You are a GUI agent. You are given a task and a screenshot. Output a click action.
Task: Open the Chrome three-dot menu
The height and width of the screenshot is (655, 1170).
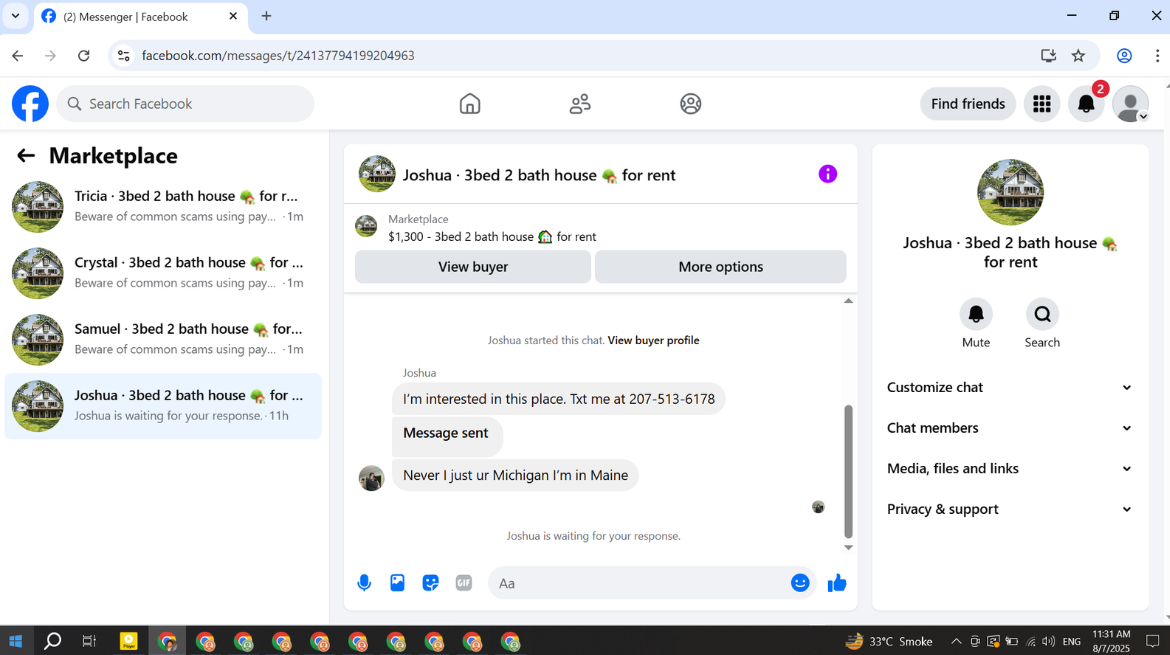point(1157,55)
